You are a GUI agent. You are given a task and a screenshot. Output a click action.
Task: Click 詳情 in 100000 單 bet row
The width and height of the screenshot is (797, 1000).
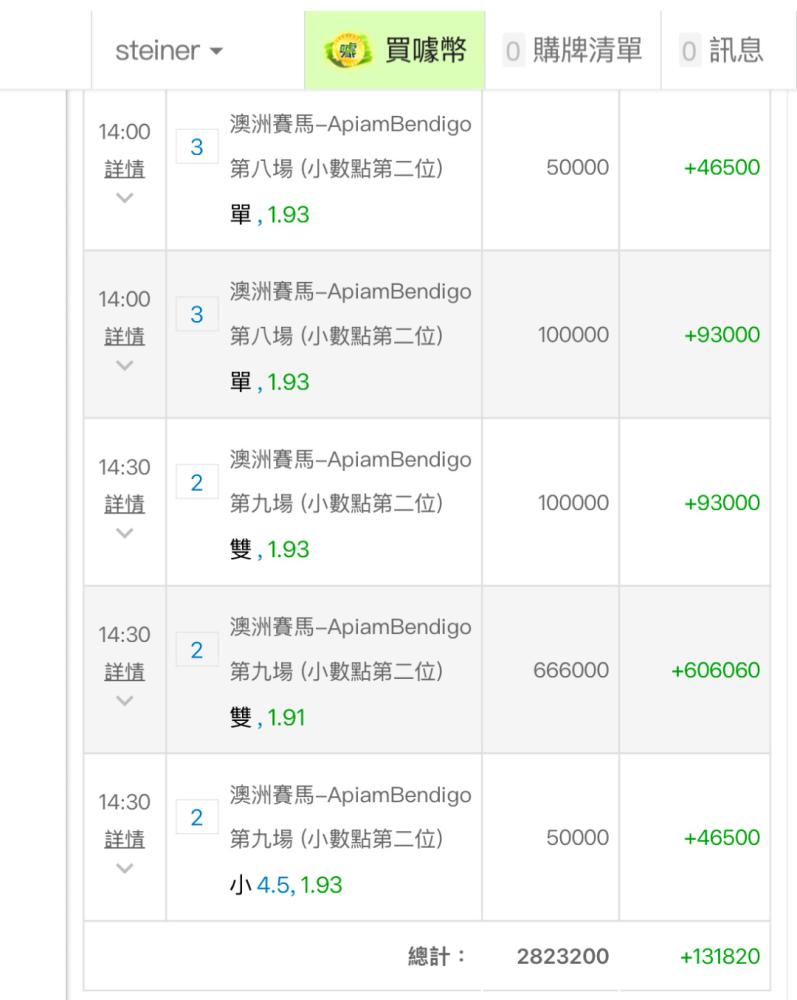[124, 336]
